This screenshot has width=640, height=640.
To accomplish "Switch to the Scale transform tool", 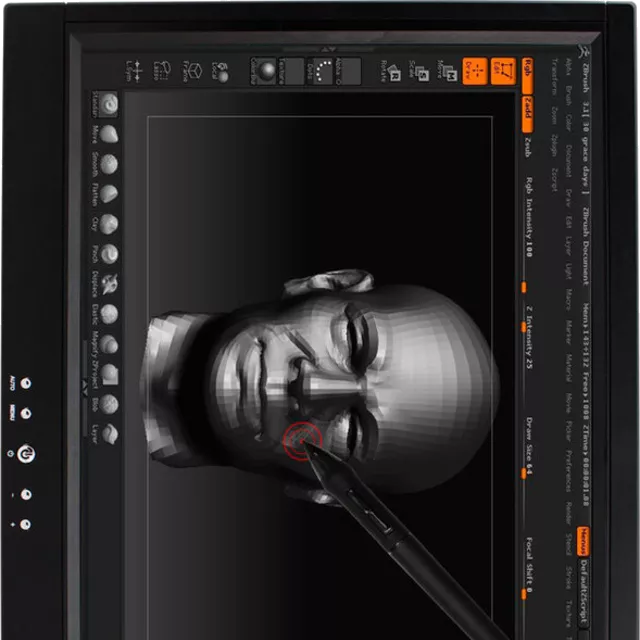I will pos(416,70).
